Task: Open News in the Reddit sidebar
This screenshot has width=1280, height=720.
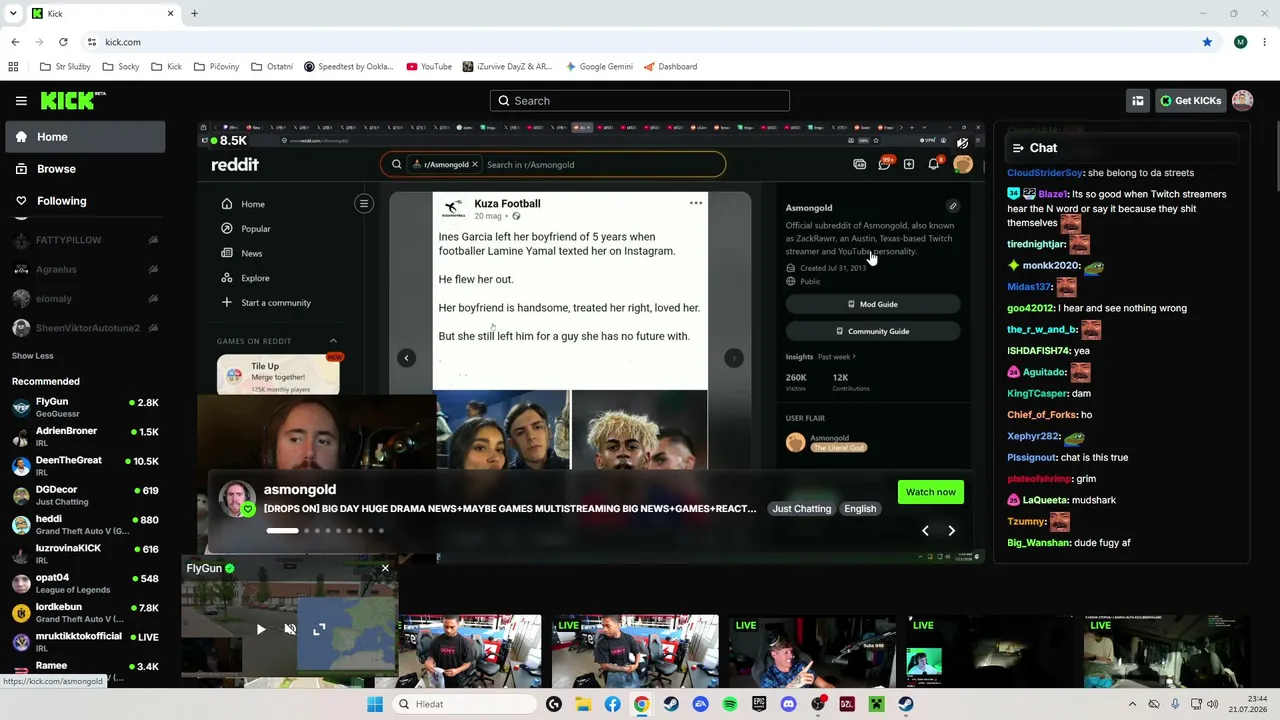Action: coord(252,253)
